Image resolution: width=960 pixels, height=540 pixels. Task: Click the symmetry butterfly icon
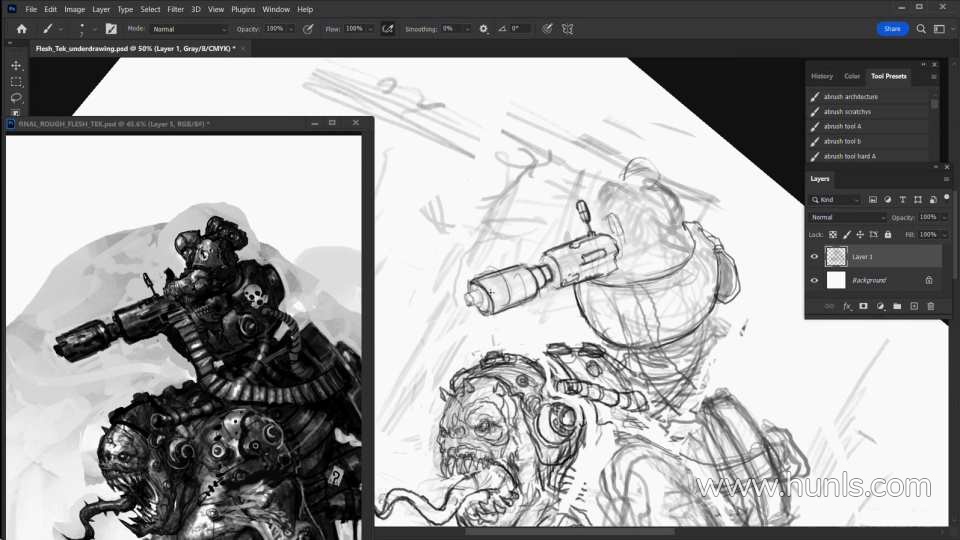tap(568, 29)
